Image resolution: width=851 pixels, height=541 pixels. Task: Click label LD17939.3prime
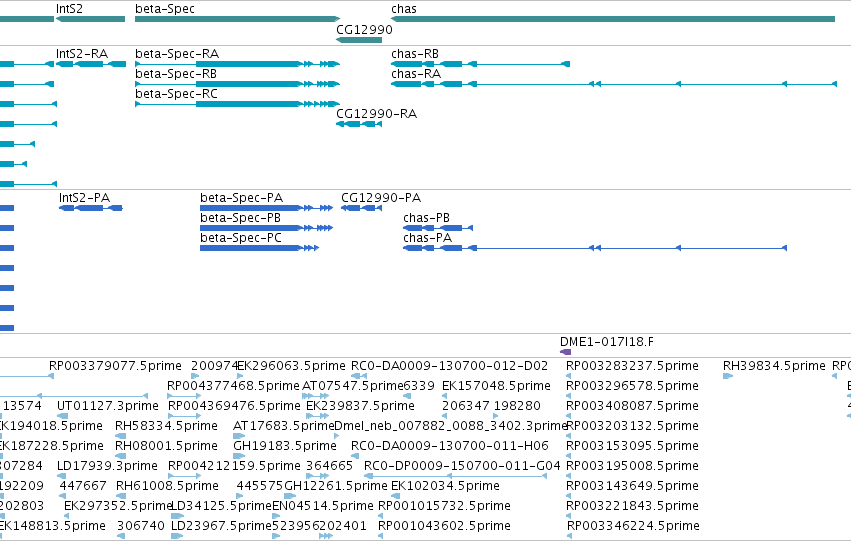tap(107, 466)
